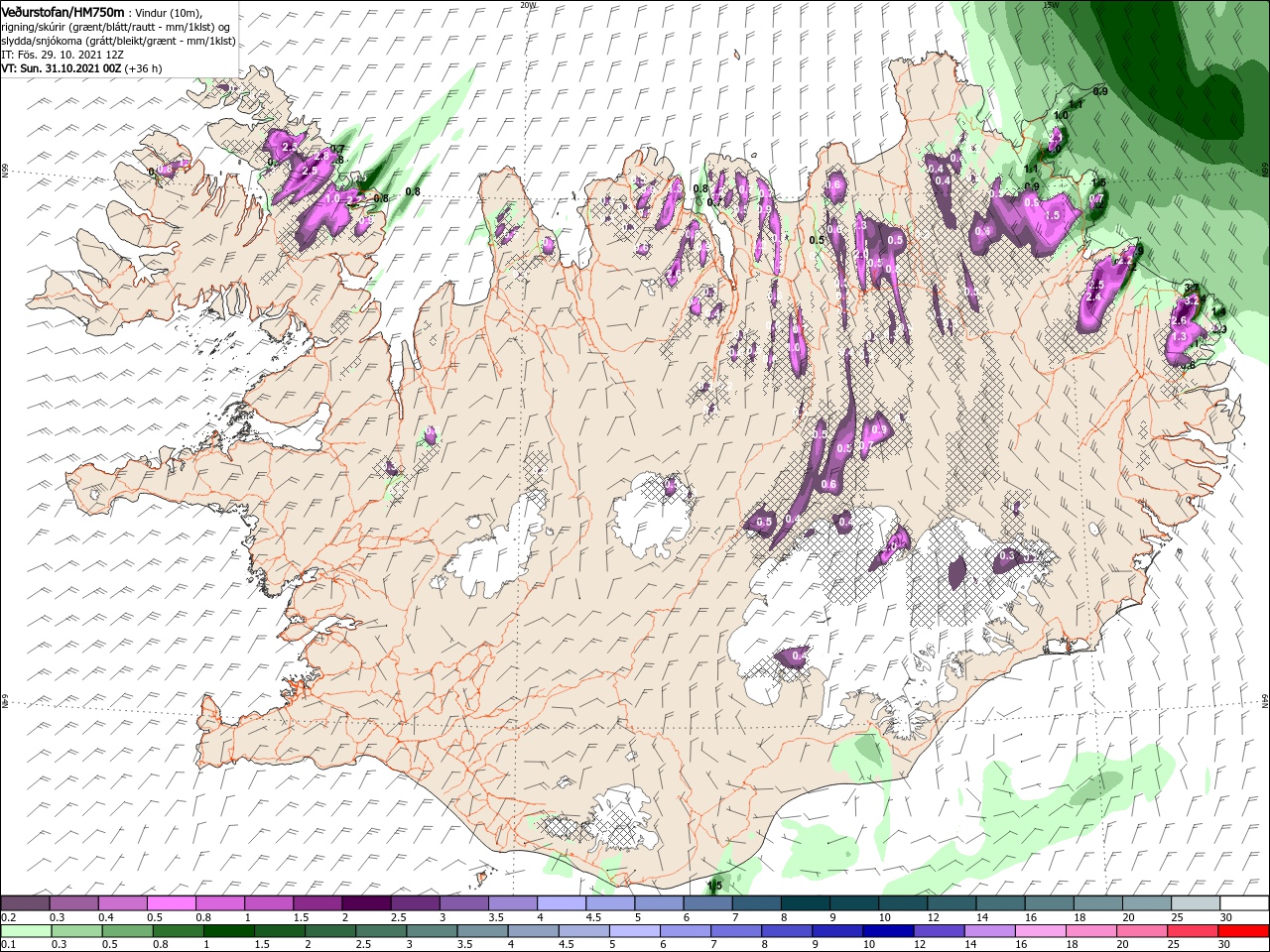Click darkest purple snow swatch between 2 and 2.5
The width and height of the screenshot is (1270, 952).
click(x=365, y=903)
